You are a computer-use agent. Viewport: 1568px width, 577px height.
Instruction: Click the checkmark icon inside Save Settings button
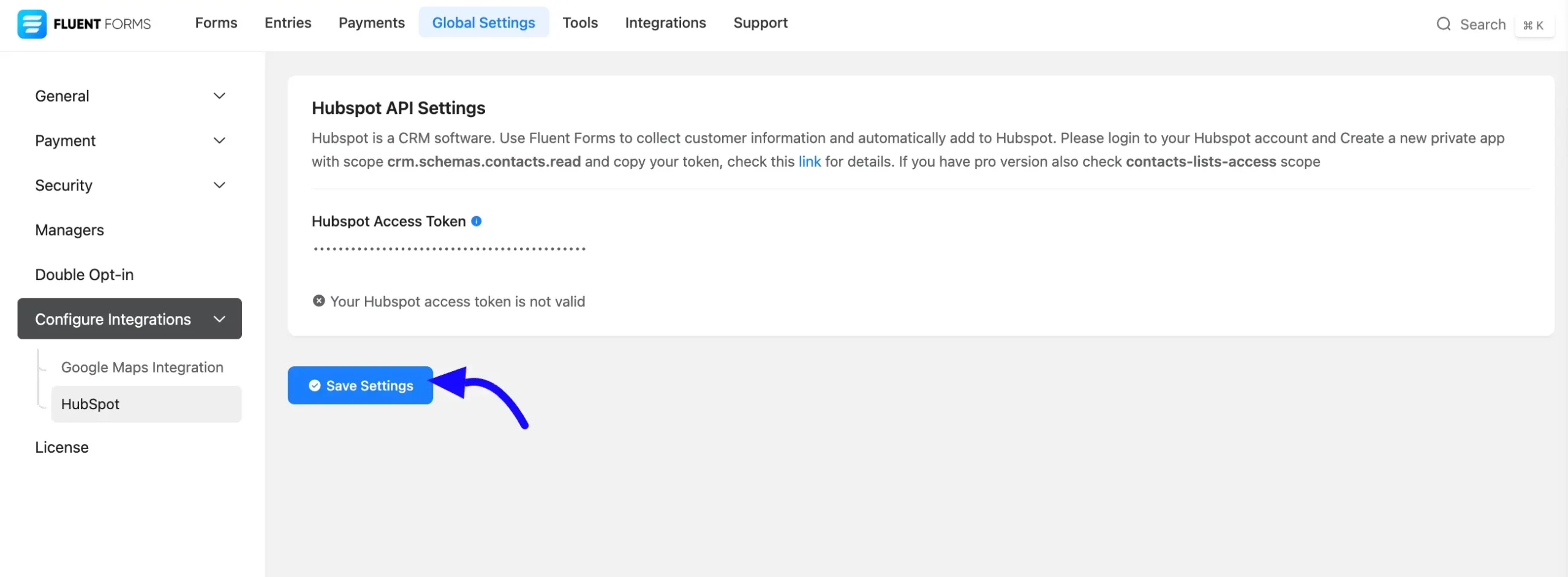click(x=314, y=385)
